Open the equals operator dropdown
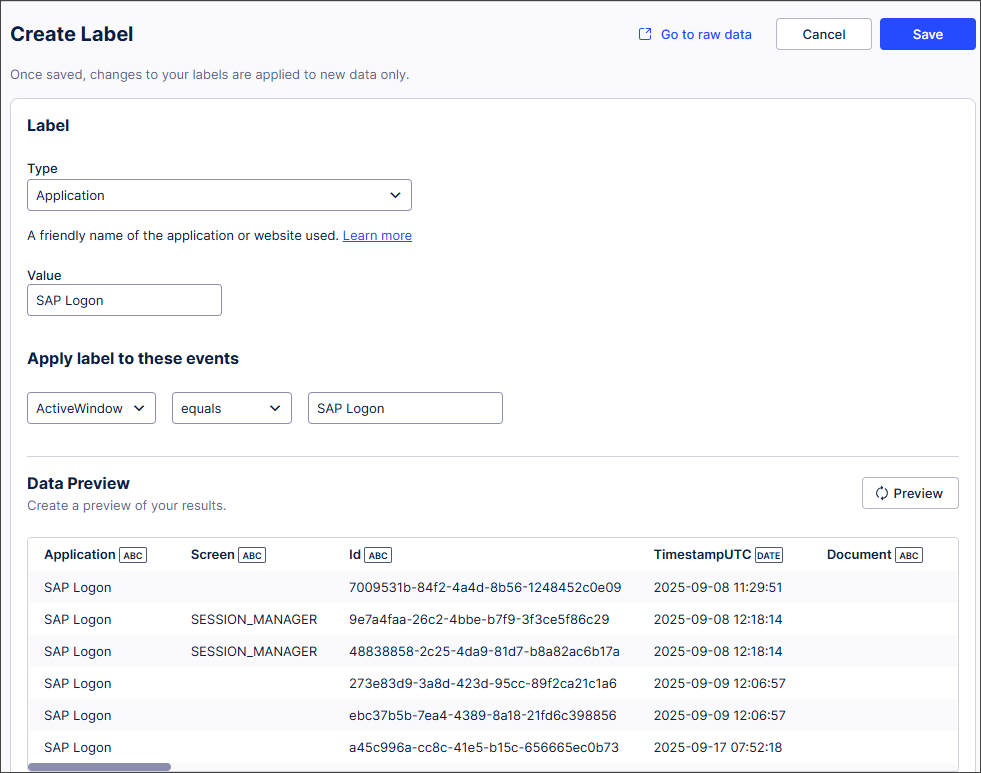 (231, 408)
